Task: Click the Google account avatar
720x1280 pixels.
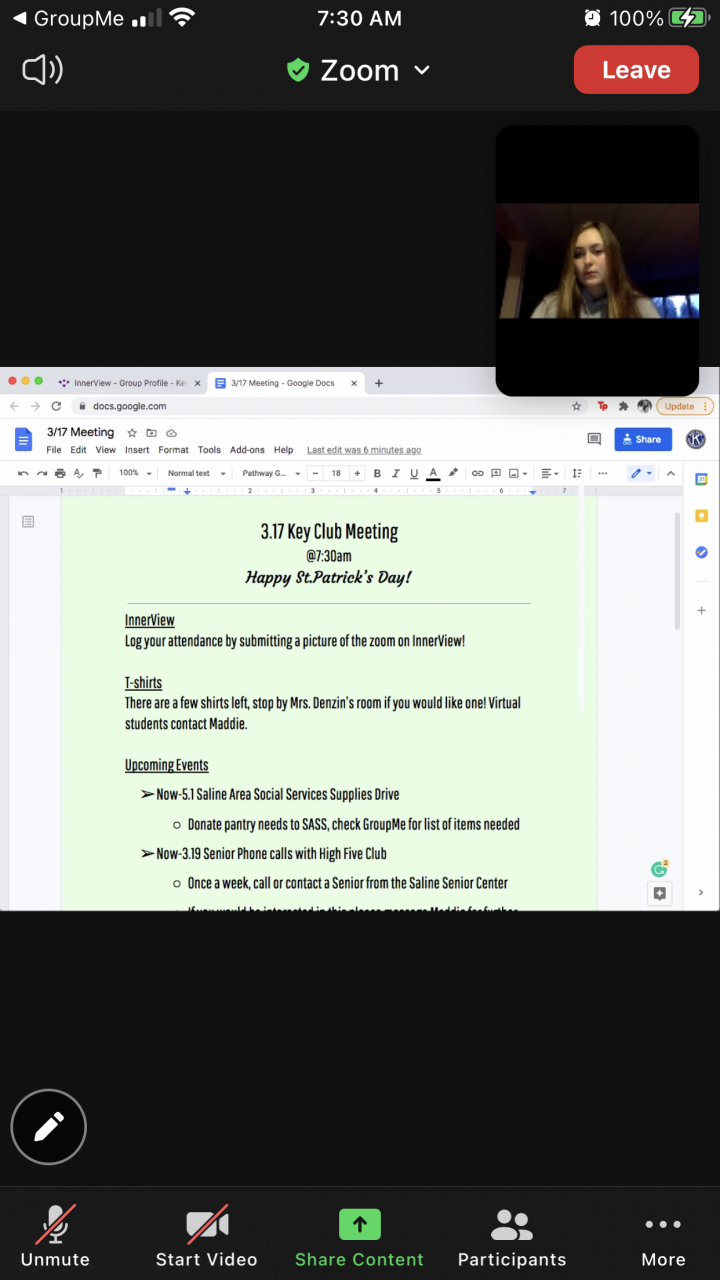Action: tap(696, 439)
